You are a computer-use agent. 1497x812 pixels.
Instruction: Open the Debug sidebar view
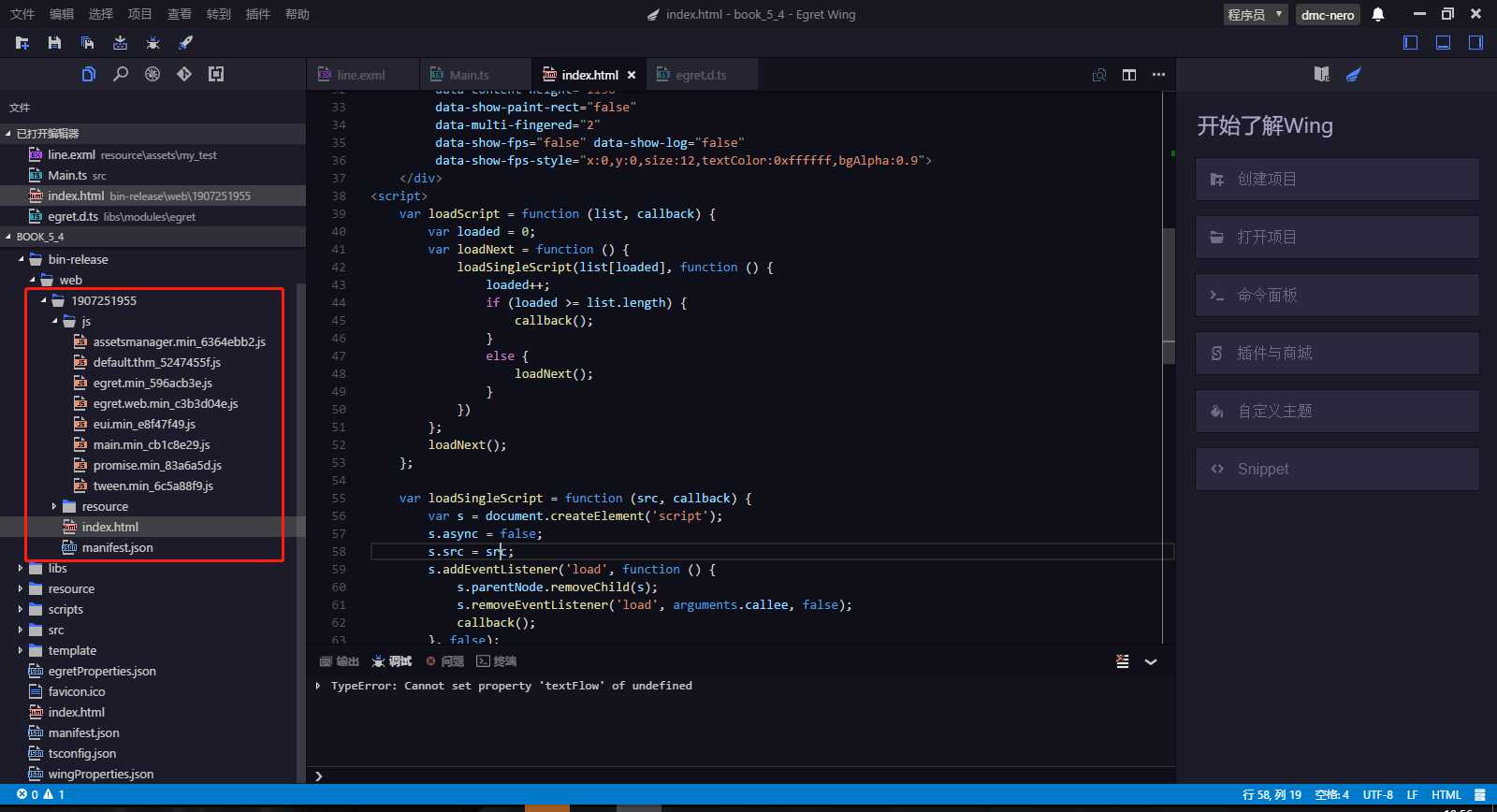pyautogui.click(x=153, y=74)
